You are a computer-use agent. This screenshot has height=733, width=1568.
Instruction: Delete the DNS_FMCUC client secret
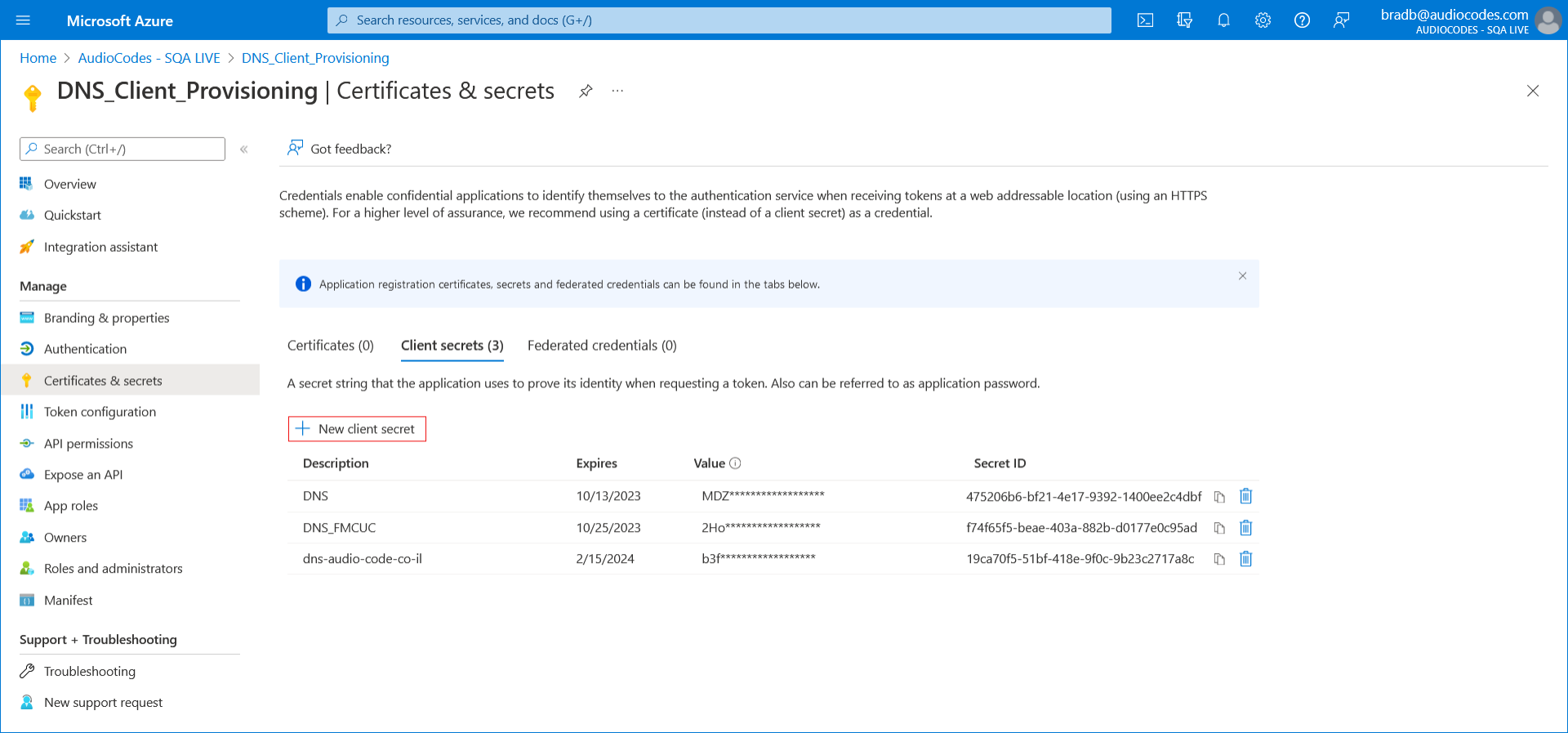pyautogui.click(x=1245, y=528)
